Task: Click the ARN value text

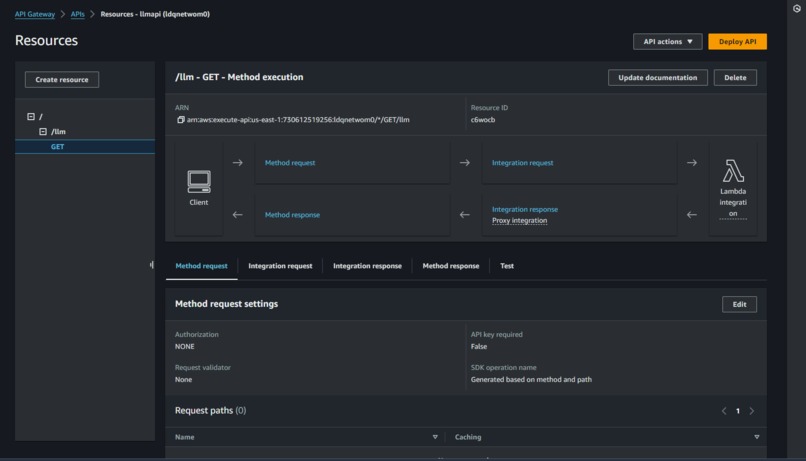Action: [298, 120]
